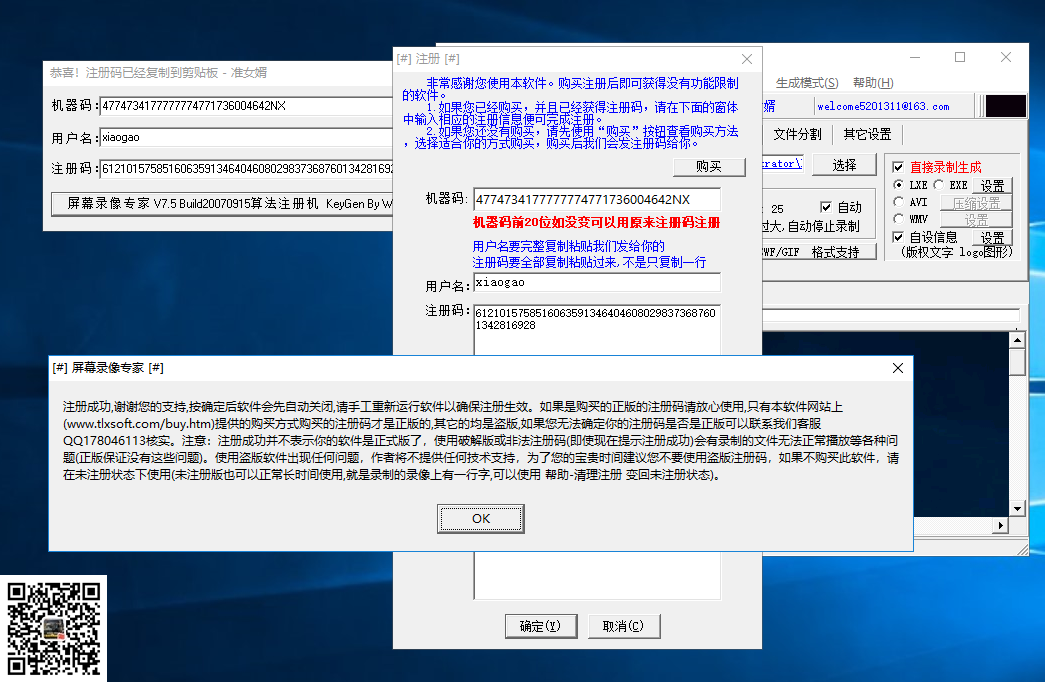Switch to the 文件分割 tab
1045x682 pixels.
[x=798, y=135]
